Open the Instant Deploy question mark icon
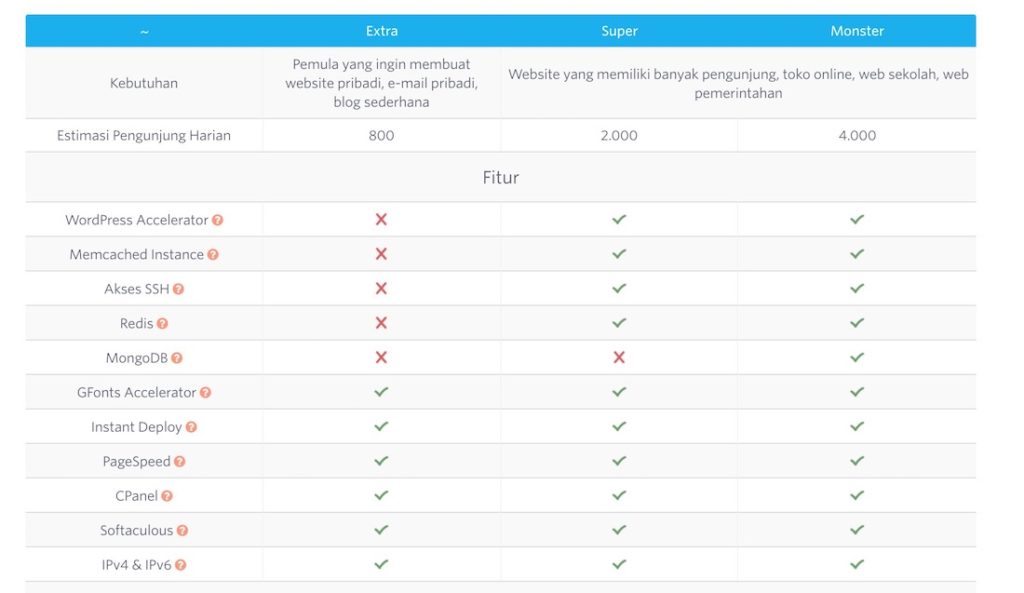Image resolution: width=1024 pixels, height=593 pixels. tap(192, 426)
